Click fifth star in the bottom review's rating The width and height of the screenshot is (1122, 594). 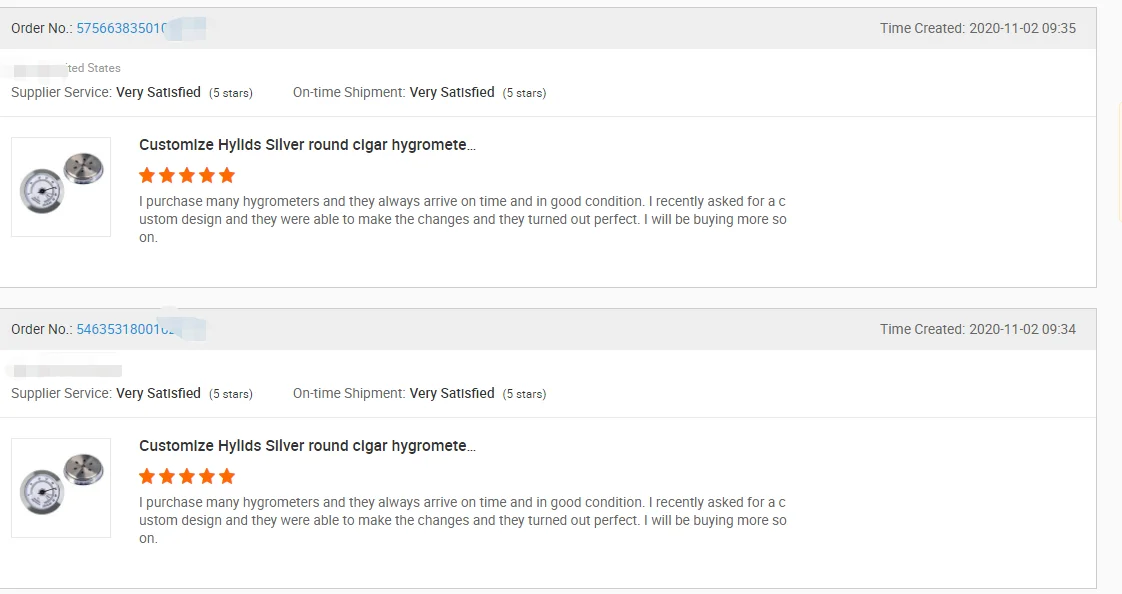click(x=227, y=476)
